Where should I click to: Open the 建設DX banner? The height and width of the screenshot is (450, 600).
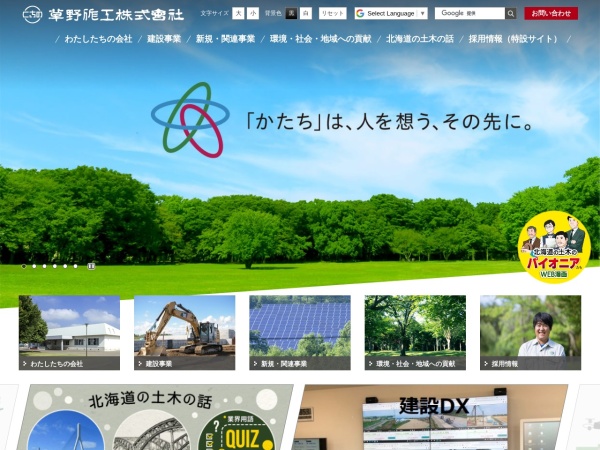pyautogui.click(x=431, y=417)
